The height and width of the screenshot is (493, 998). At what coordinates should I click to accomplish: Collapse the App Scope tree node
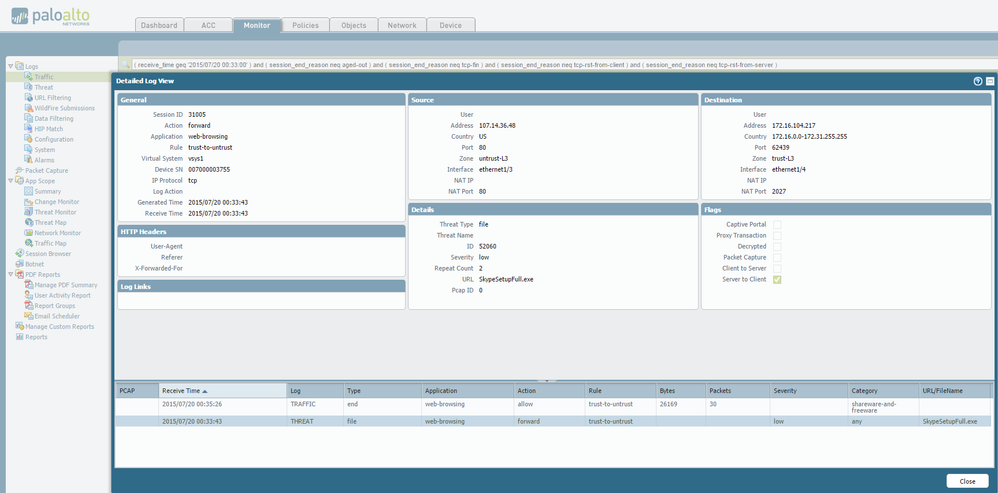pyautogui.click(x=10, y=181)
